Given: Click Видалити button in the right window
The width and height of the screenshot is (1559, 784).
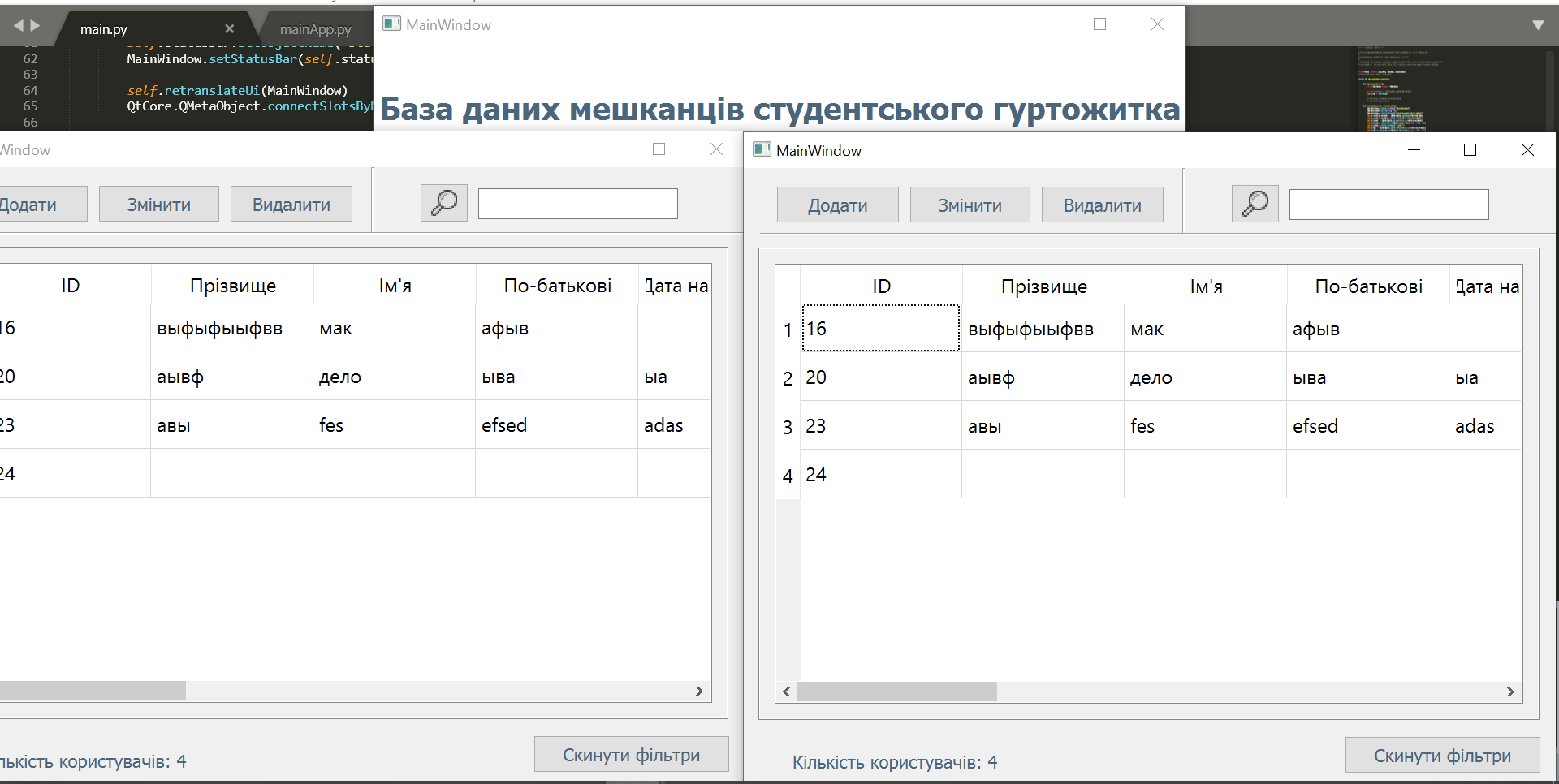Looking at the screenshot, I should [x=1102, y=205].
